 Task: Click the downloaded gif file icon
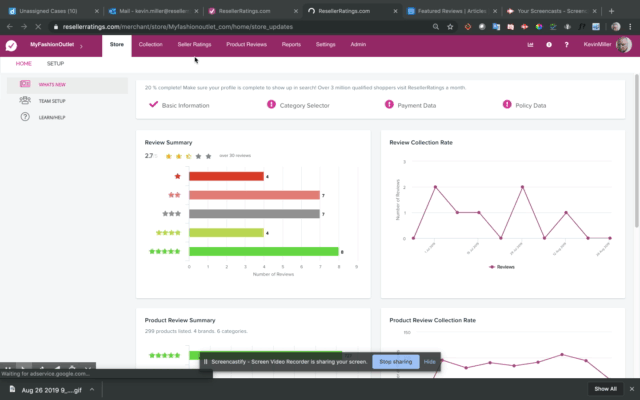pyautogui.click(x=13, y=389)
